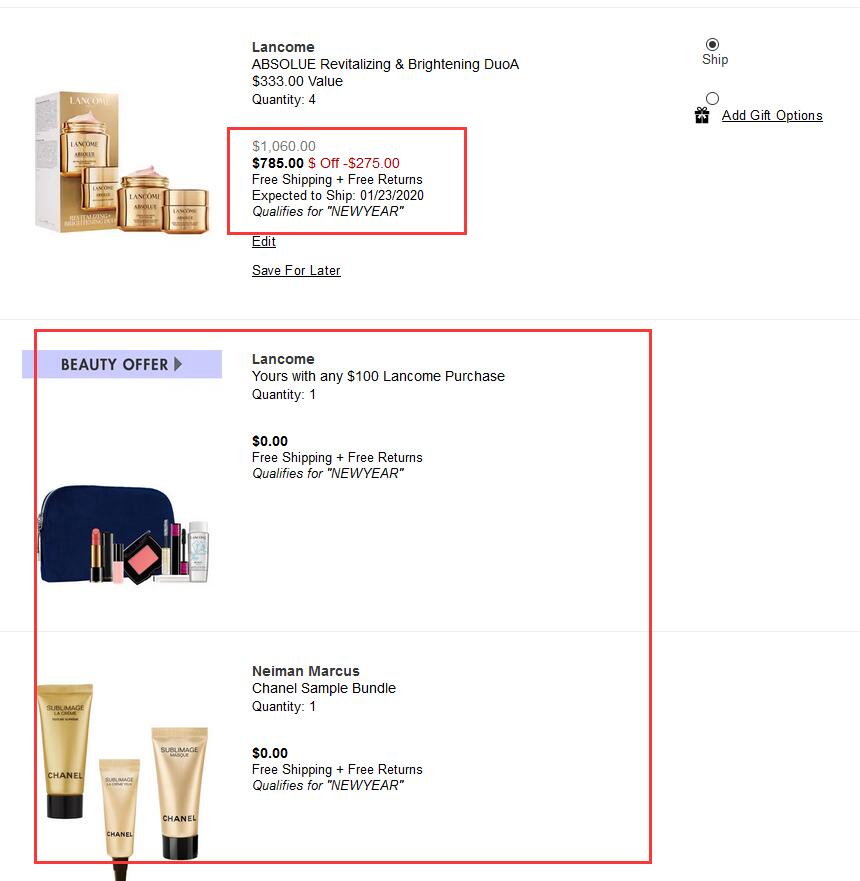Screen dimensions: 860x881
Task: Click the Ship label text
Action: coord(715,60)
